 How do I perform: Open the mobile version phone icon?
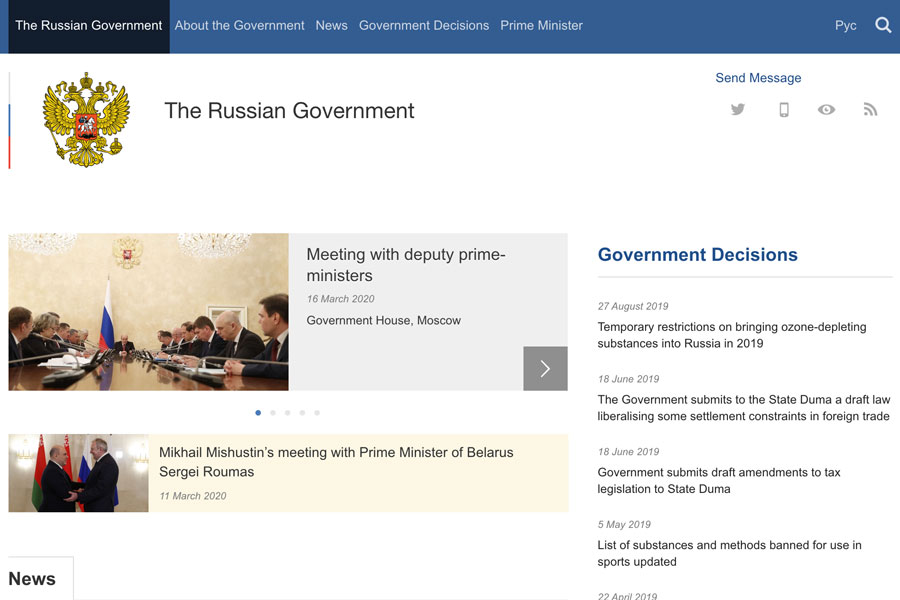click(x=783, y=109)
